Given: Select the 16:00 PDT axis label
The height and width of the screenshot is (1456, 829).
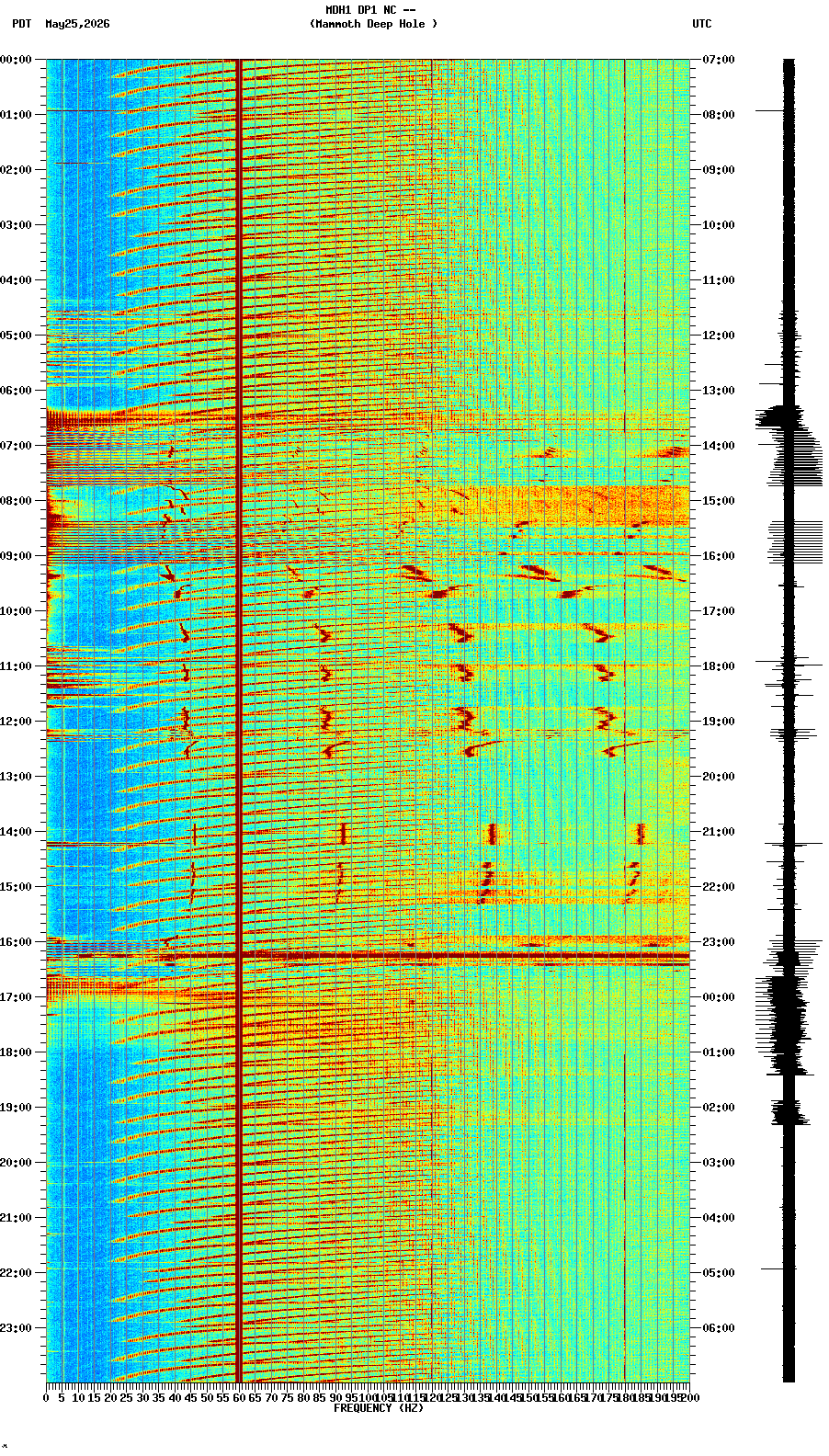Looking at the screenshot, I should [x=17, y=942].
